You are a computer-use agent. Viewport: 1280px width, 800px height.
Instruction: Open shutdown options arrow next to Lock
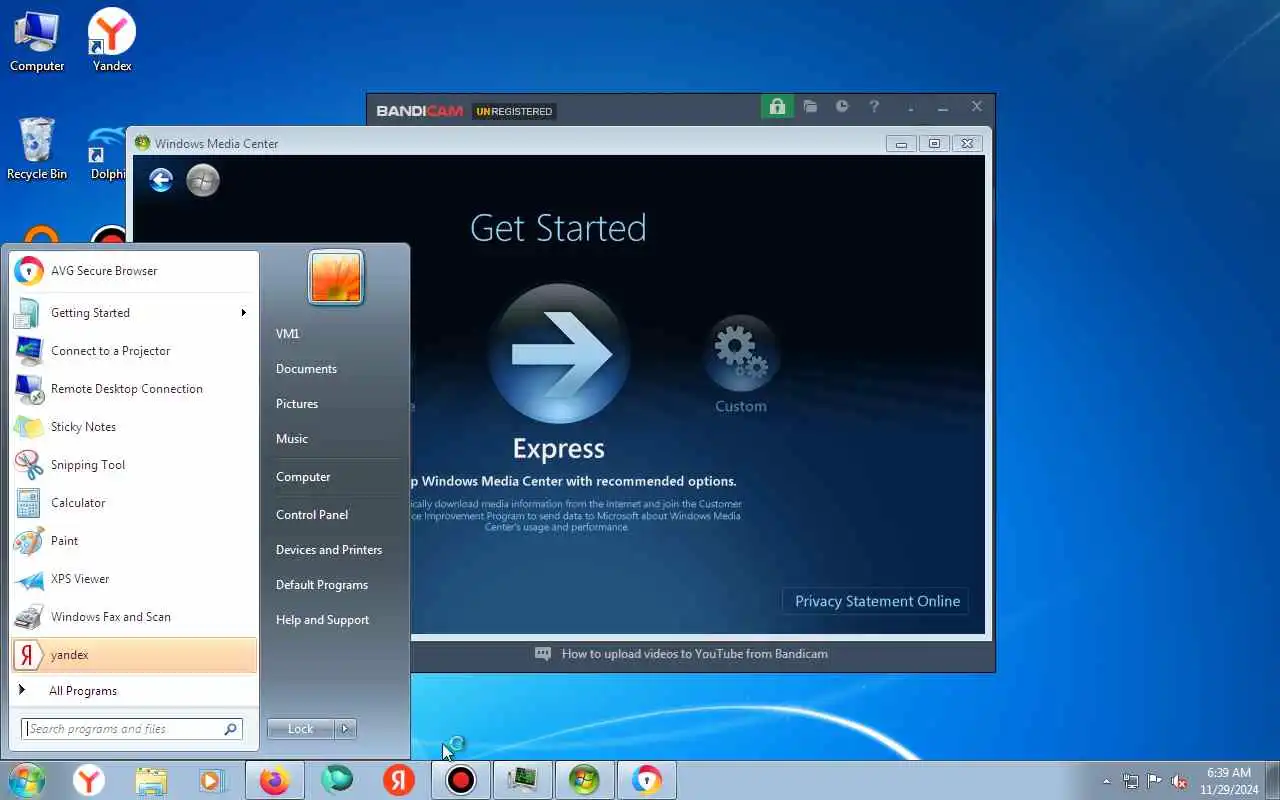coord(346,729)
